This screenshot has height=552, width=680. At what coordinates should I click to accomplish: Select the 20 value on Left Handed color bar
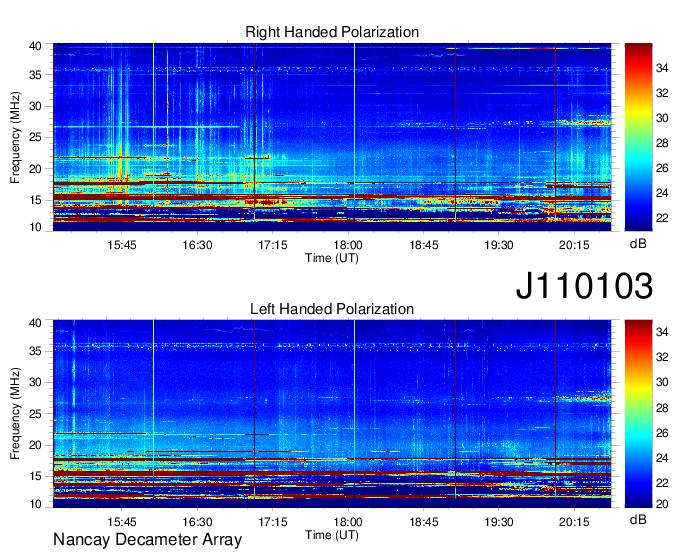662,504
